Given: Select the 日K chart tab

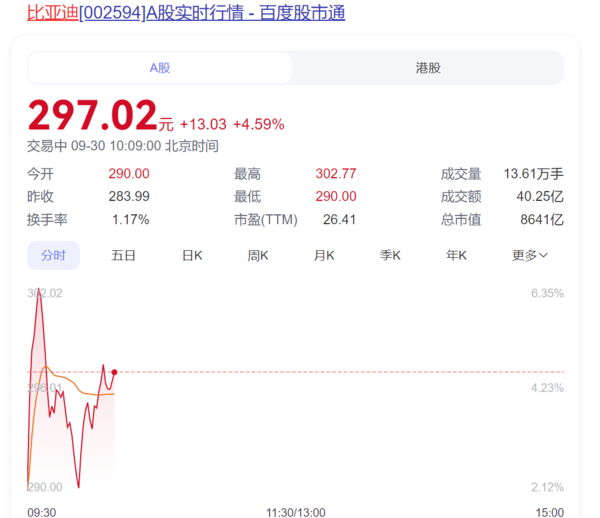Looking at the screenshot, I should pyautogui.click(x=192, y=255).
